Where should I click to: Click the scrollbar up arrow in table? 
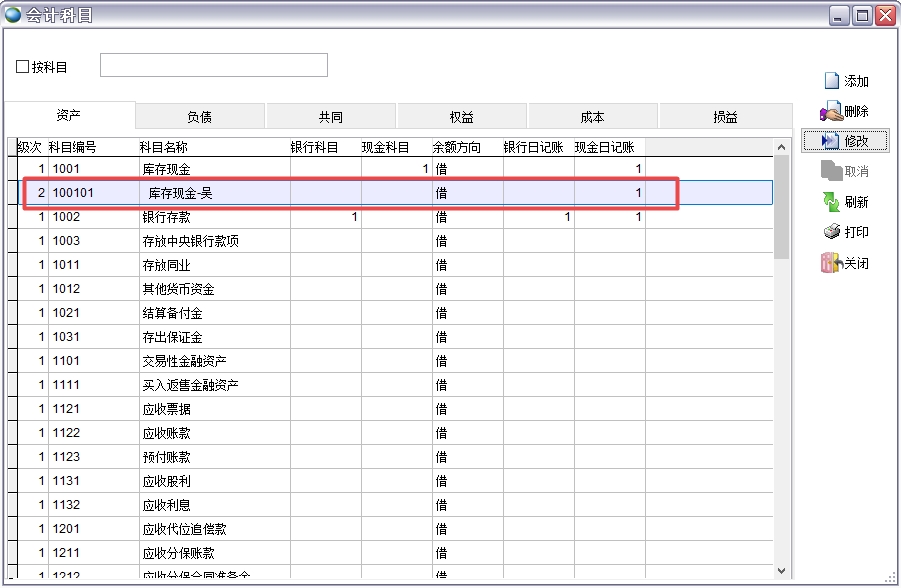pos(782,147)
